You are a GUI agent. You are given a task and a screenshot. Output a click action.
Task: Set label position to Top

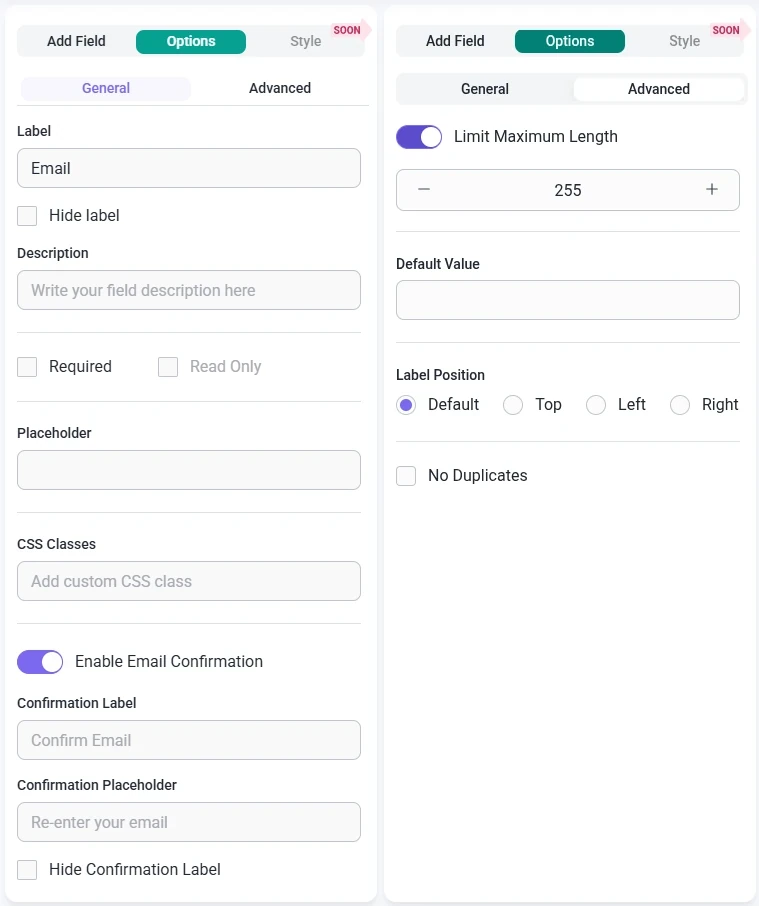point(513,405)
